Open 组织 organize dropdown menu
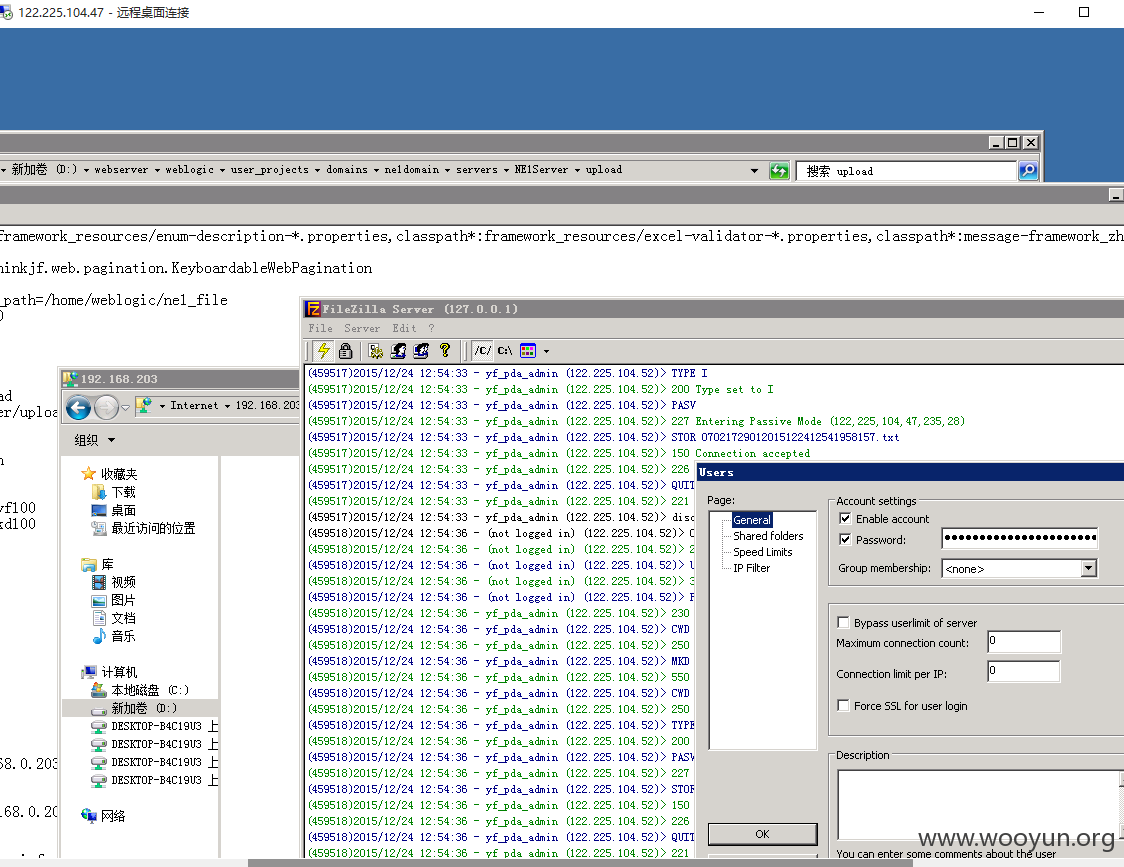This screenshot has width=1124, height=867. click(x=94, y=440)
